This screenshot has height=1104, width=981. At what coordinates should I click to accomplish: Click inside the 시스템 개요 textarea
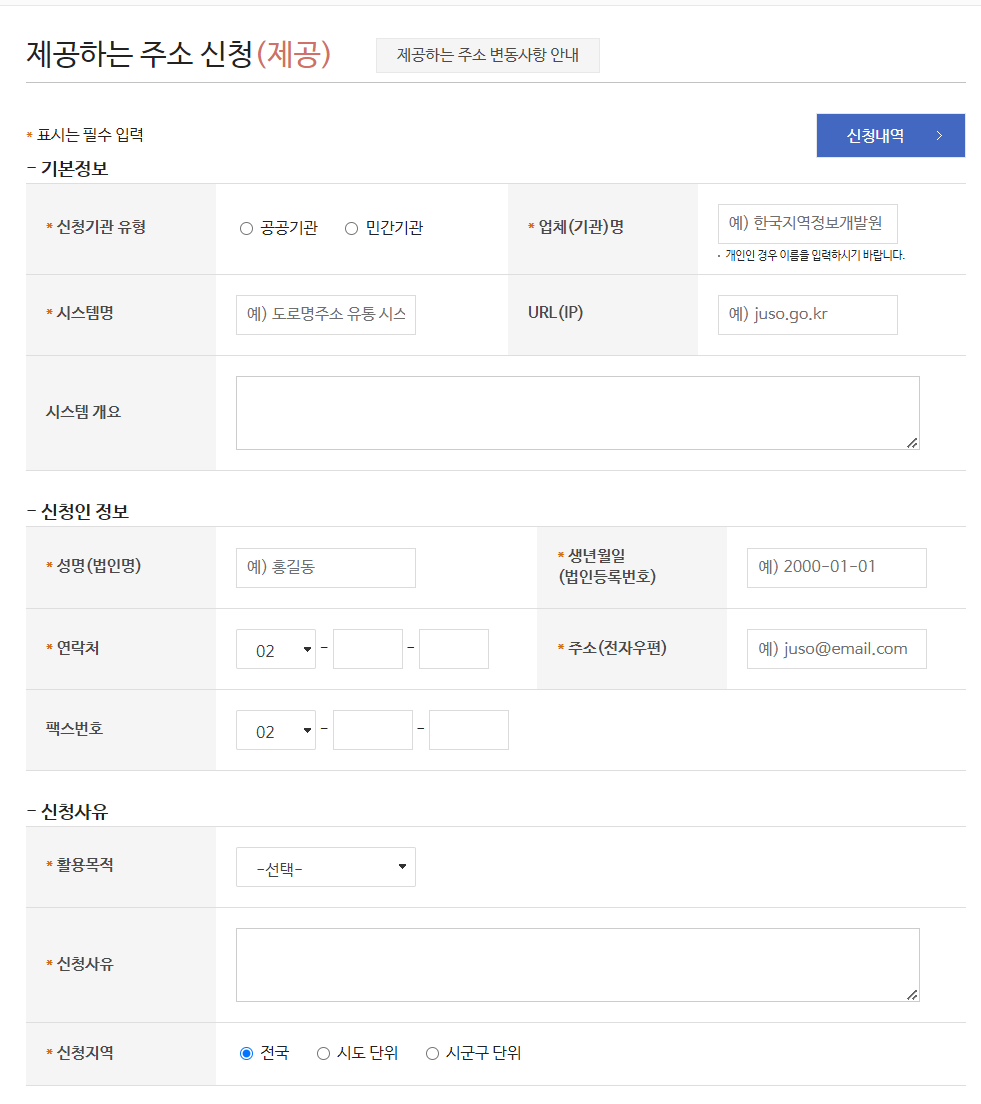click(578, 413)
